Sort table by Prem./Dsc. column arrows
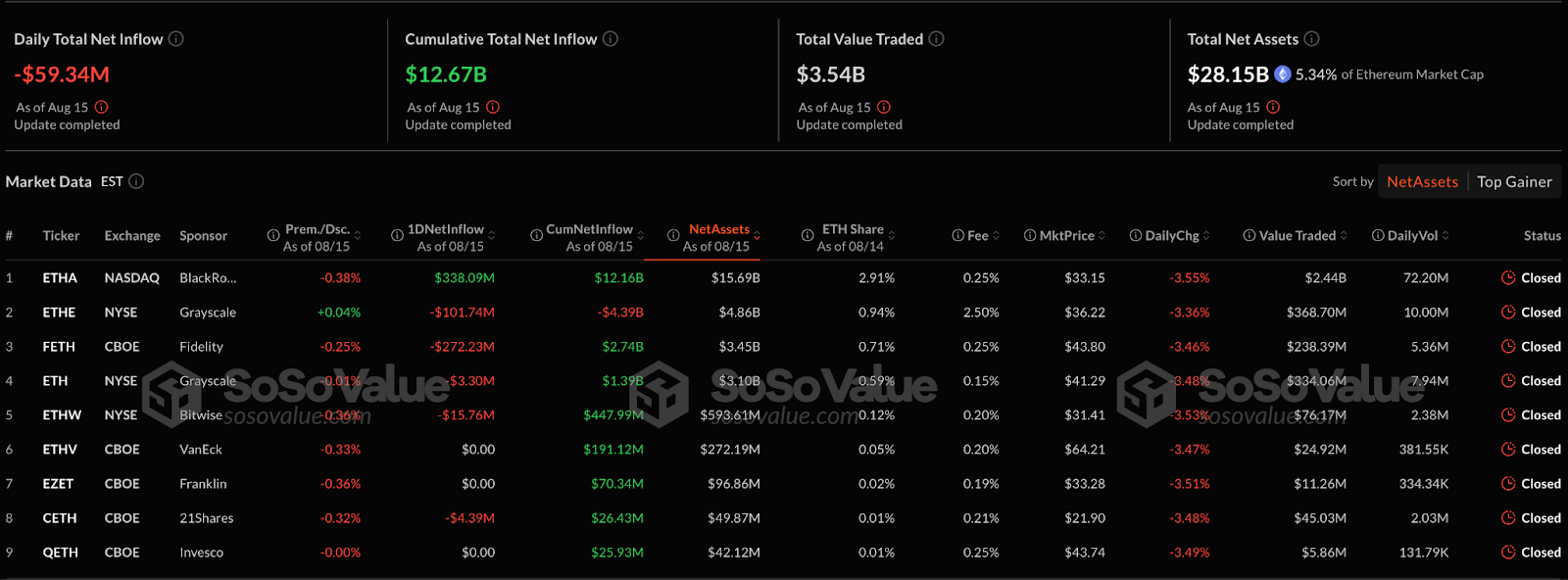 [358, 236]
